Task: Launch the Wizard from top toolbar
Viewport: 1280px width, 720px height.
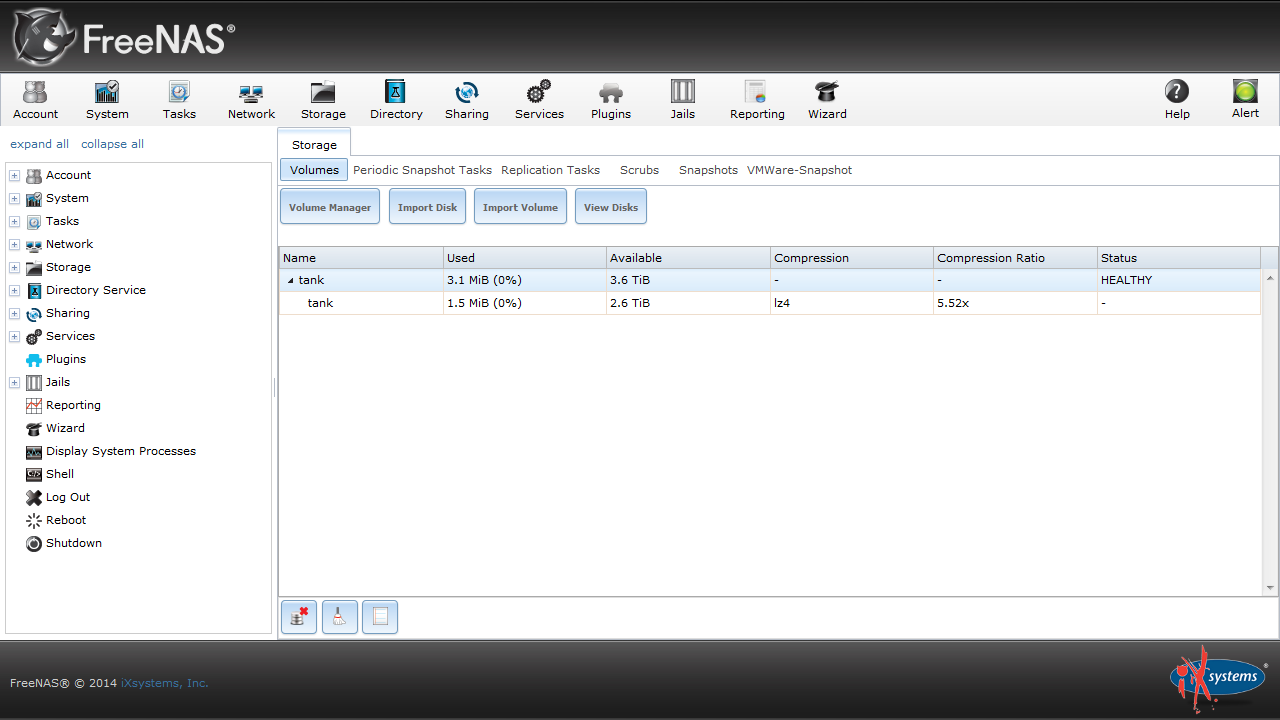Action: coord(827,100)
